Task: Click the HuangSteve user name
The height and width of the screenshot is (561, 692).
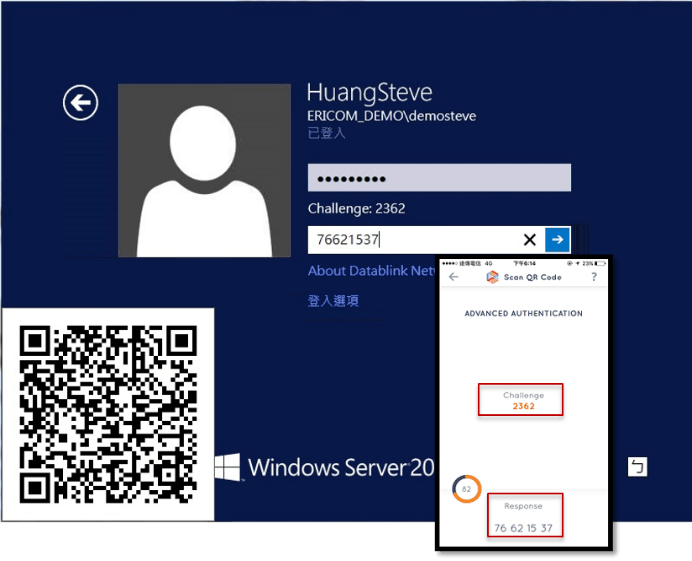Action: [x=369, y=92]
